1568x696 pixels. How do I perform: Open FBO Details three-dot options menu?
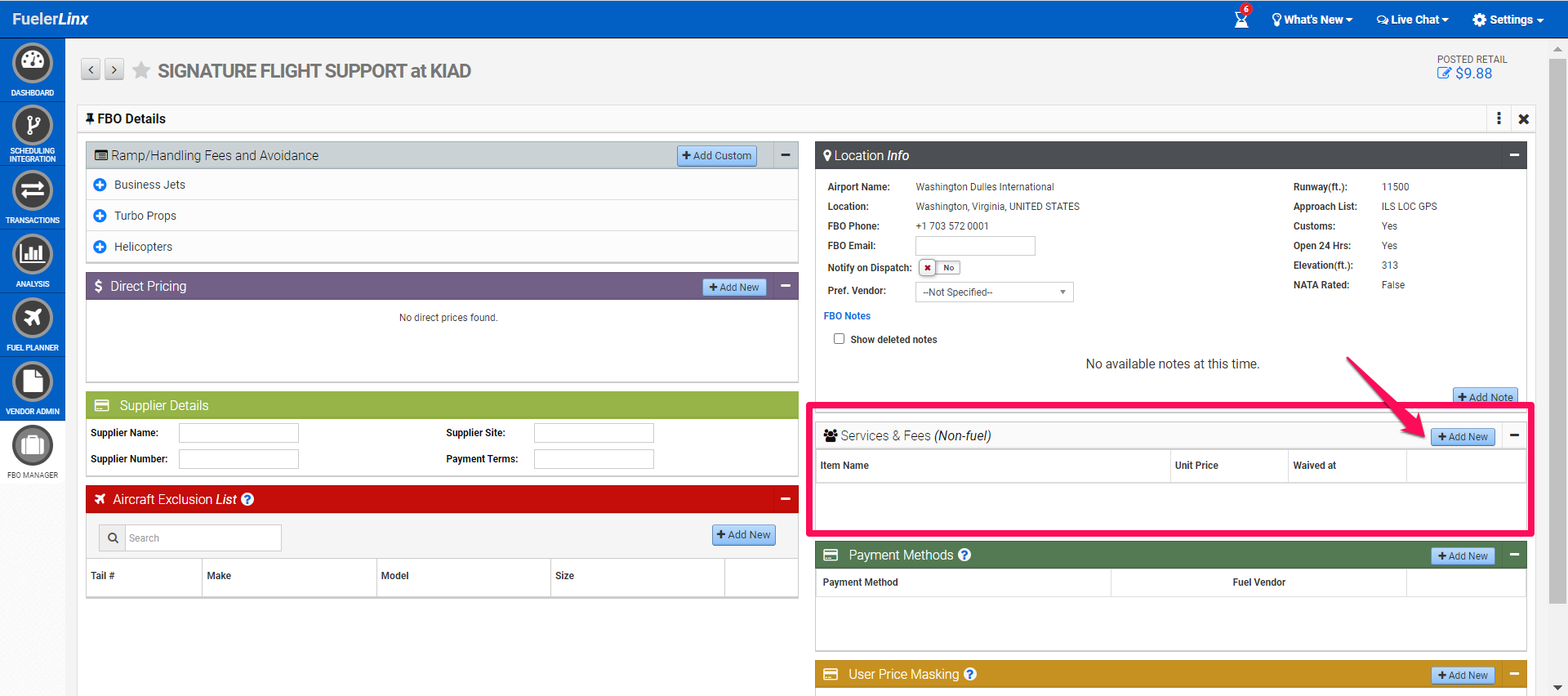[1499, 118]
